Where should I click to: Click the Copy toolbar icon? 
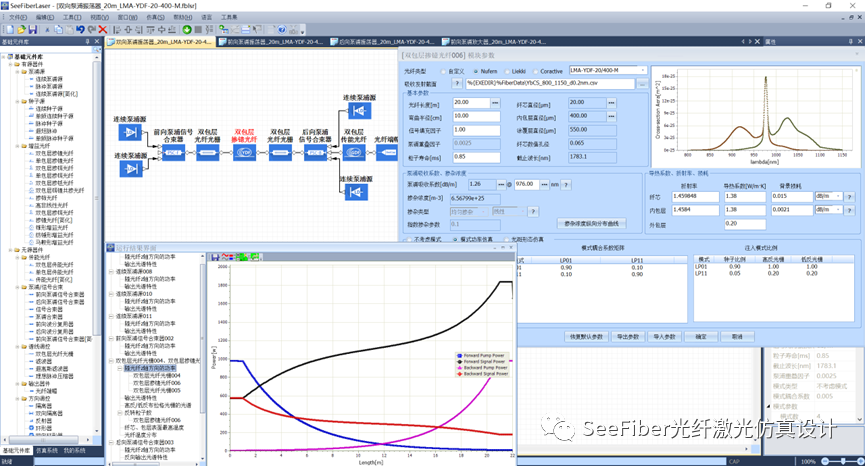58,29
